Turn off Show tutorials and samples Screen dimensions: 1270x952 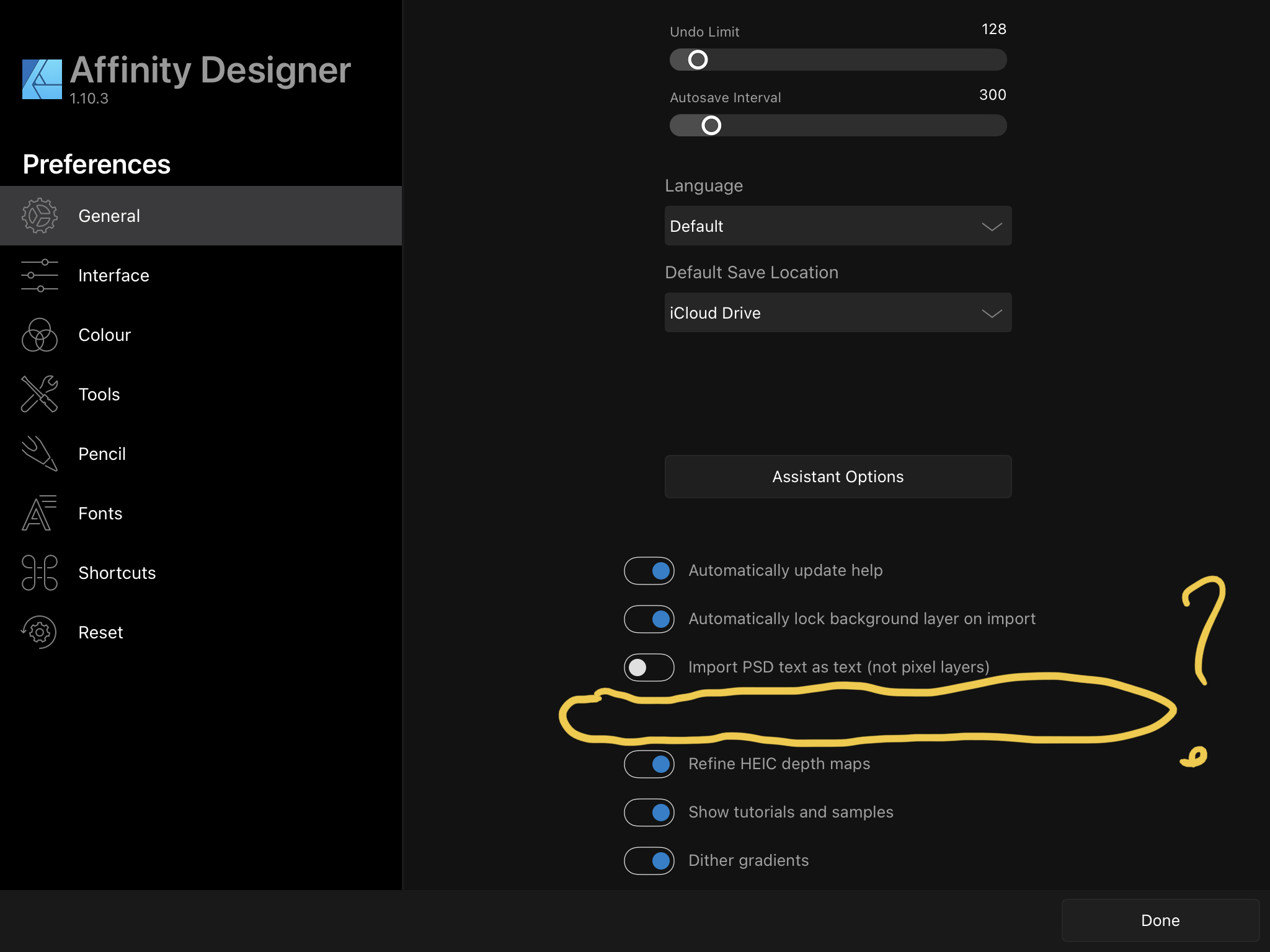click(x=649, y=813)
